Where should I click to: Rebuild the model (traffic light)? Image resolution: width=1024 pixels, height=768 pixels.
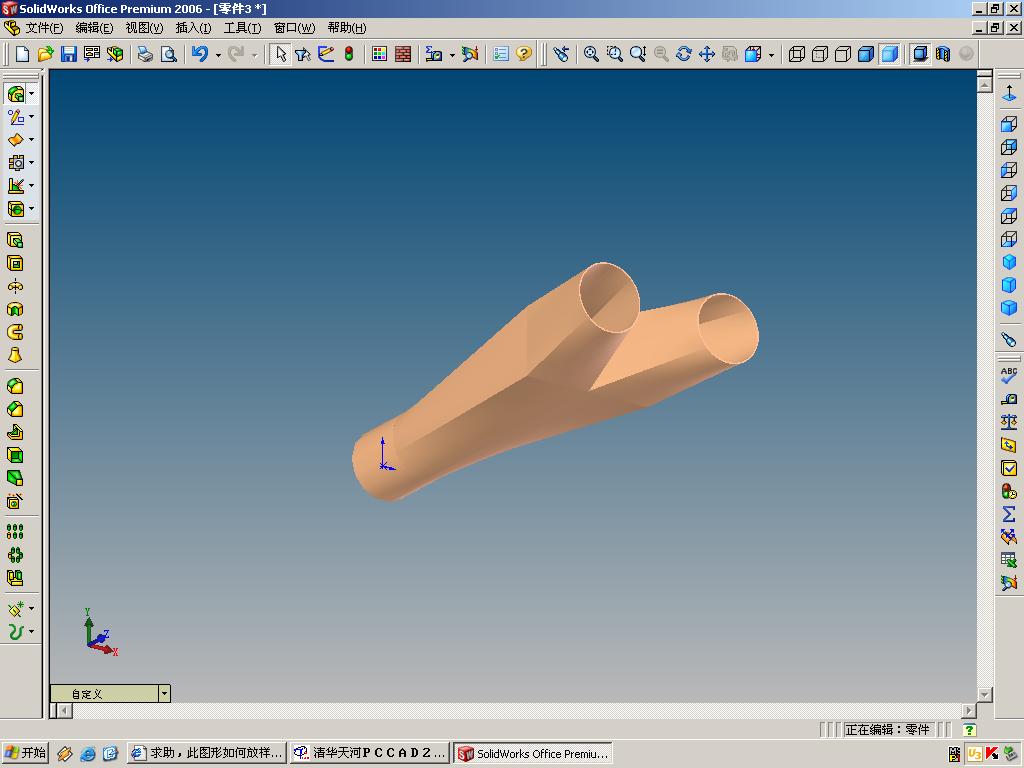tap(349, 54)
